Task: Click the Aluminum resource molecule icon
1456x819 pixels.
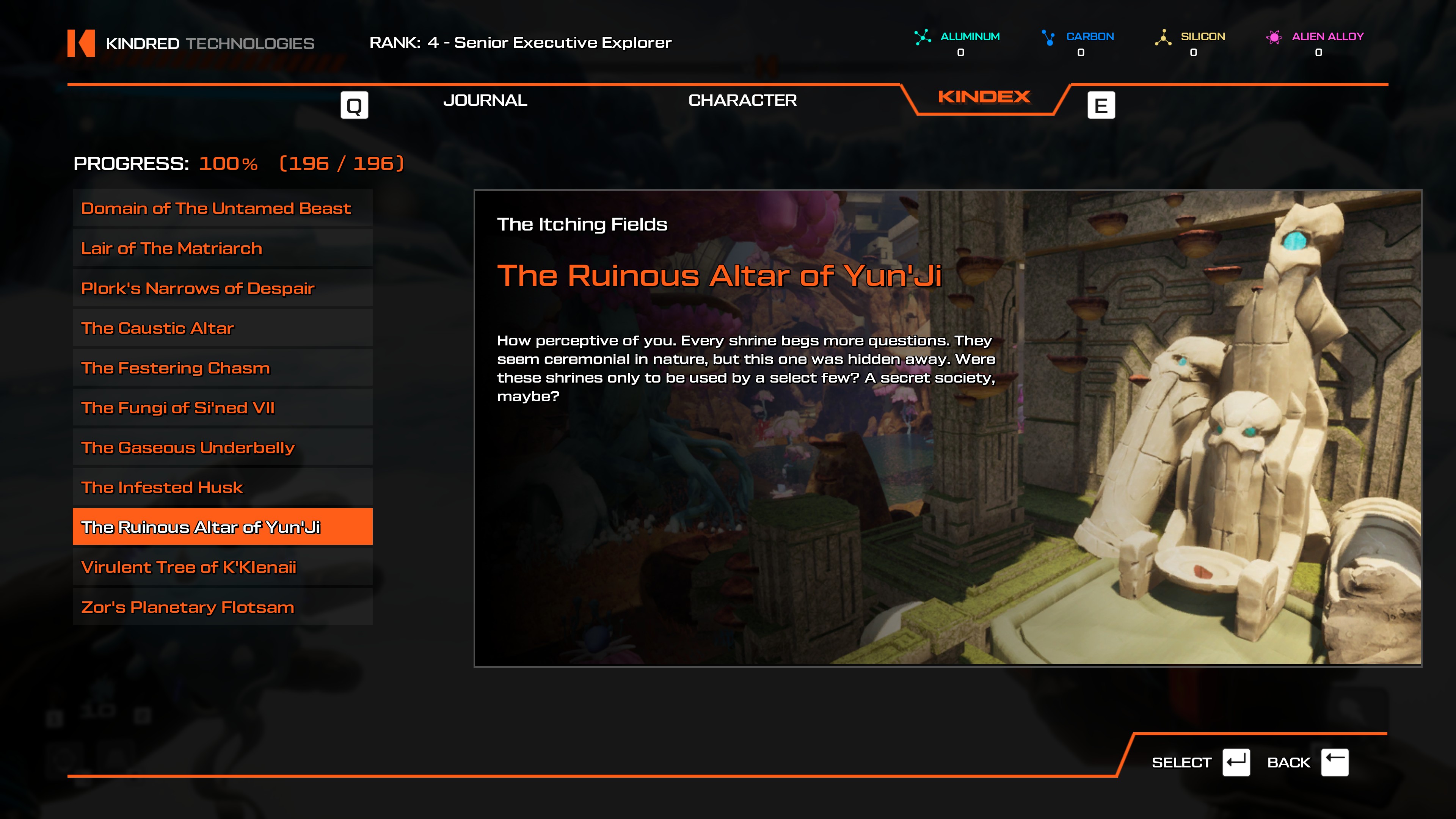Action: [x=923, y=37]
